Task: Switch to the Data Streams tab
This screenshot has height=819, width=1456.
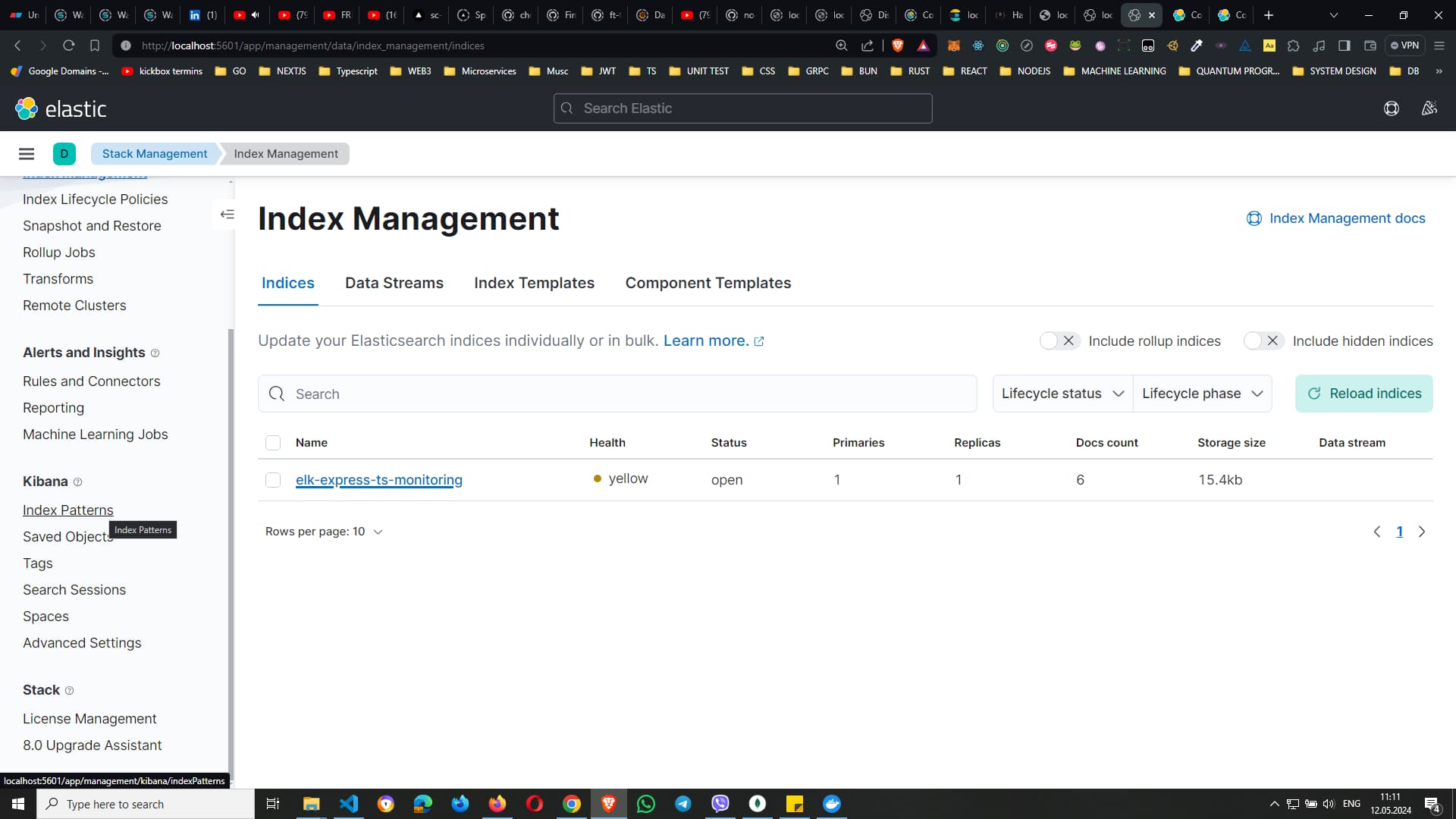Action: point(394,283)
